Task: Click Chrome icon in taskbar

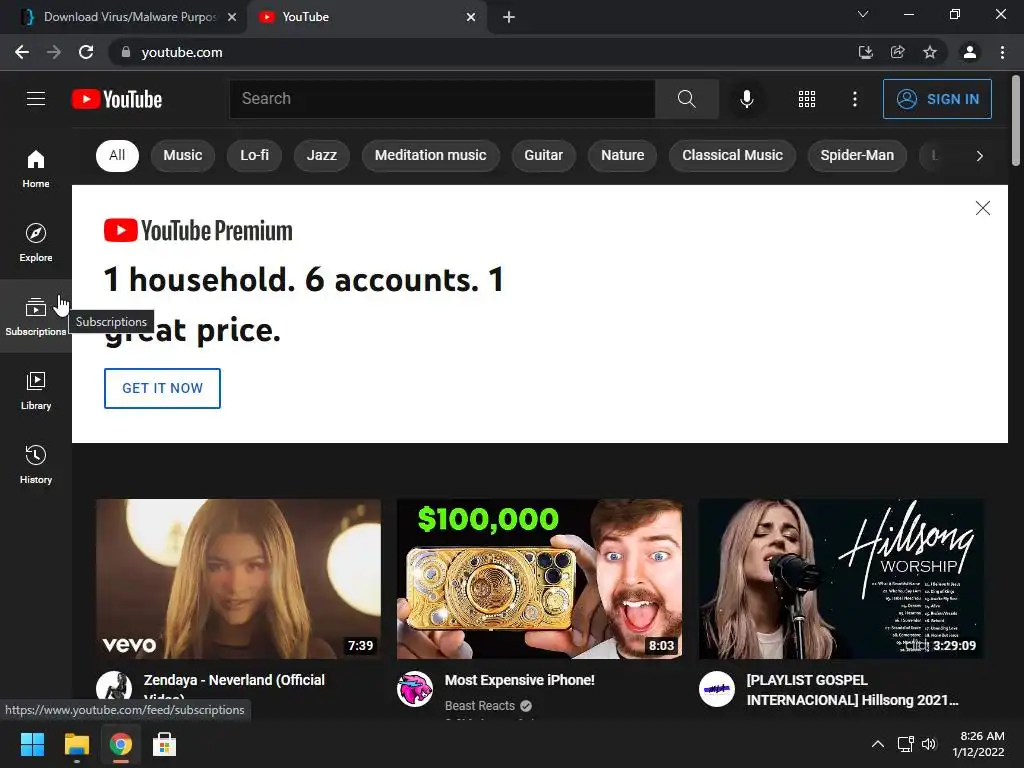Action: tap(120, 744)
